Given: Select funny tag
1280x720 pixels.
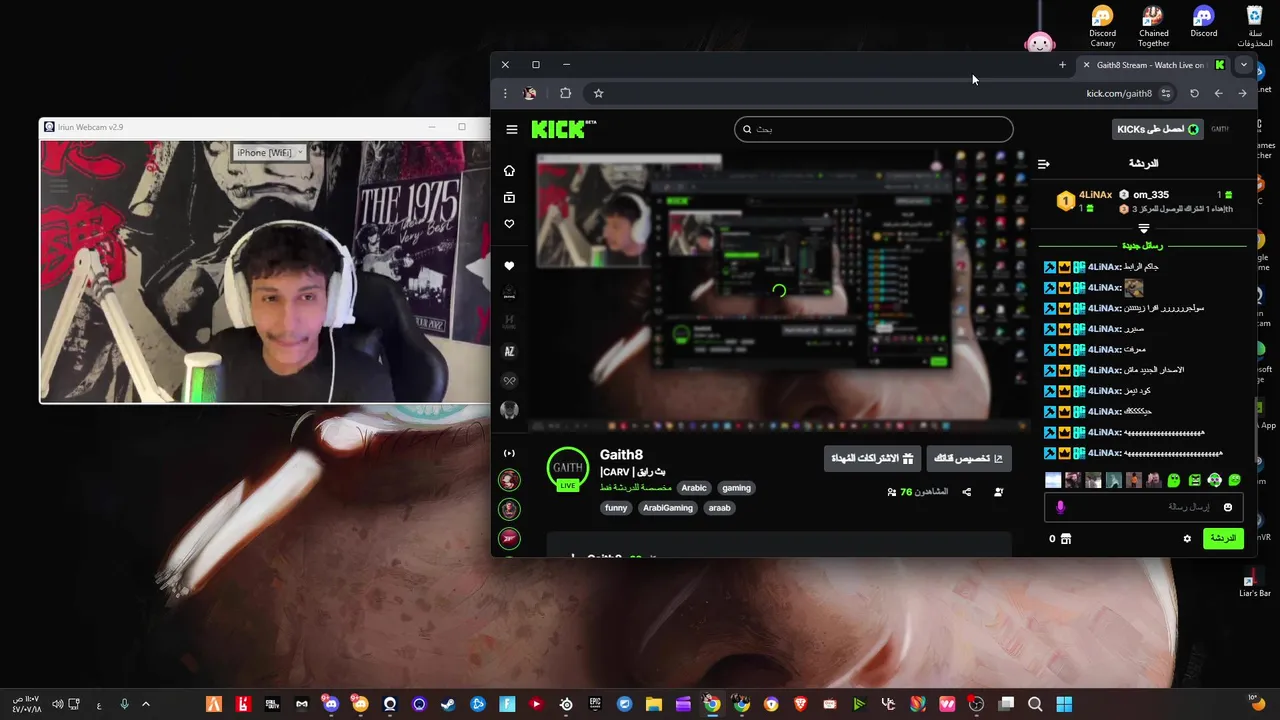Looking at the screenshot, I should 616,508.
